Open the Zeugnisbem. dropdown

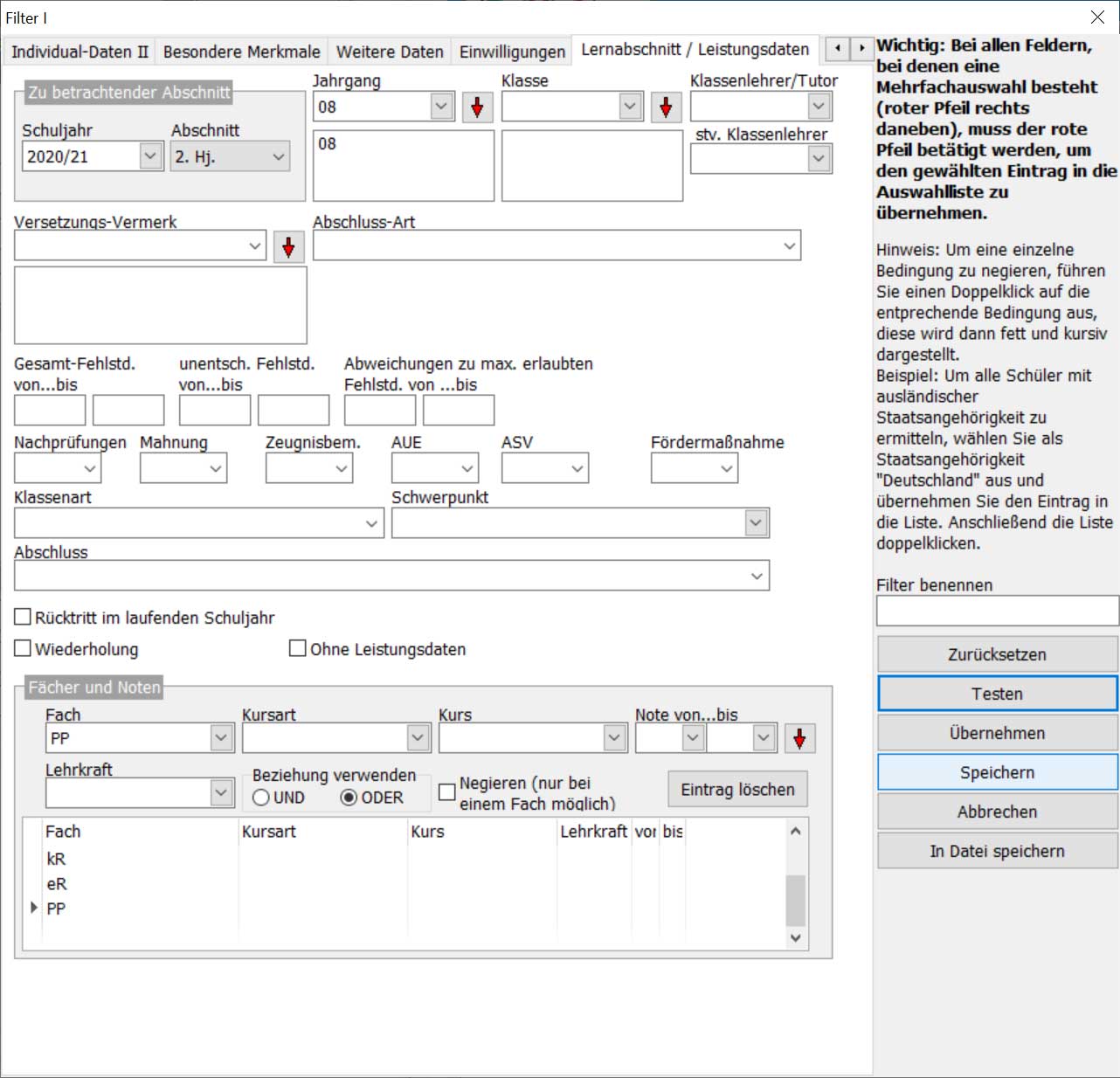pos(342,468)
